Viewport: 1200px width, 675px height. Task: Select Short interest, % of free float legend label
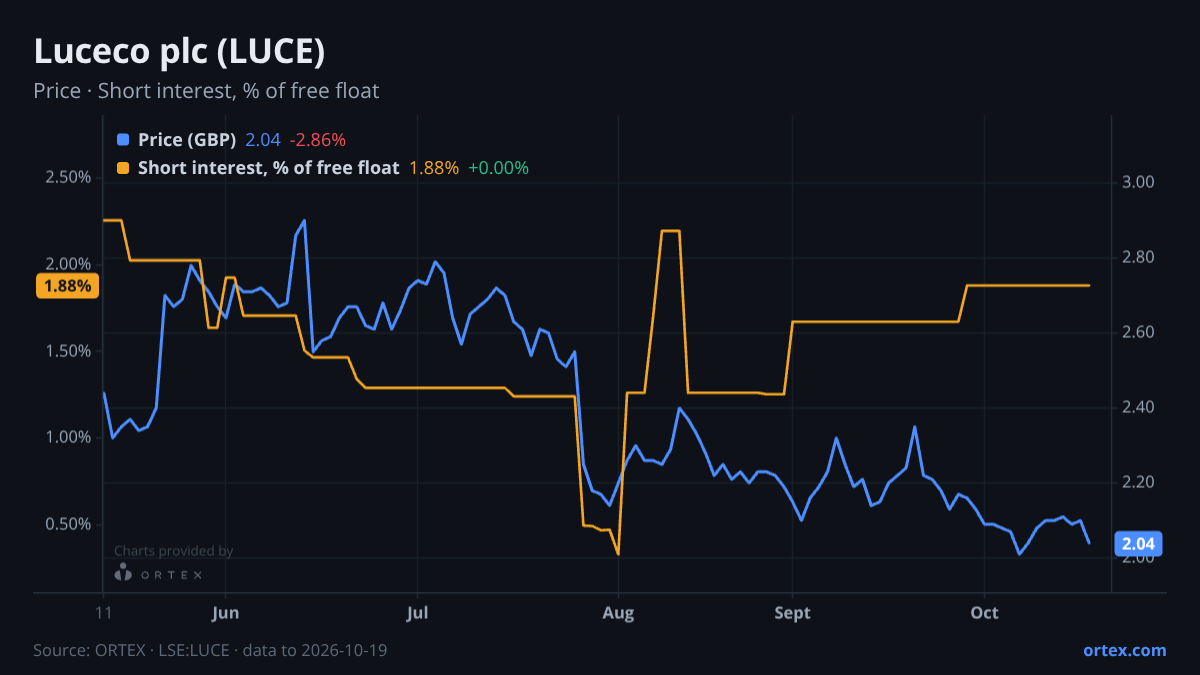268,168
